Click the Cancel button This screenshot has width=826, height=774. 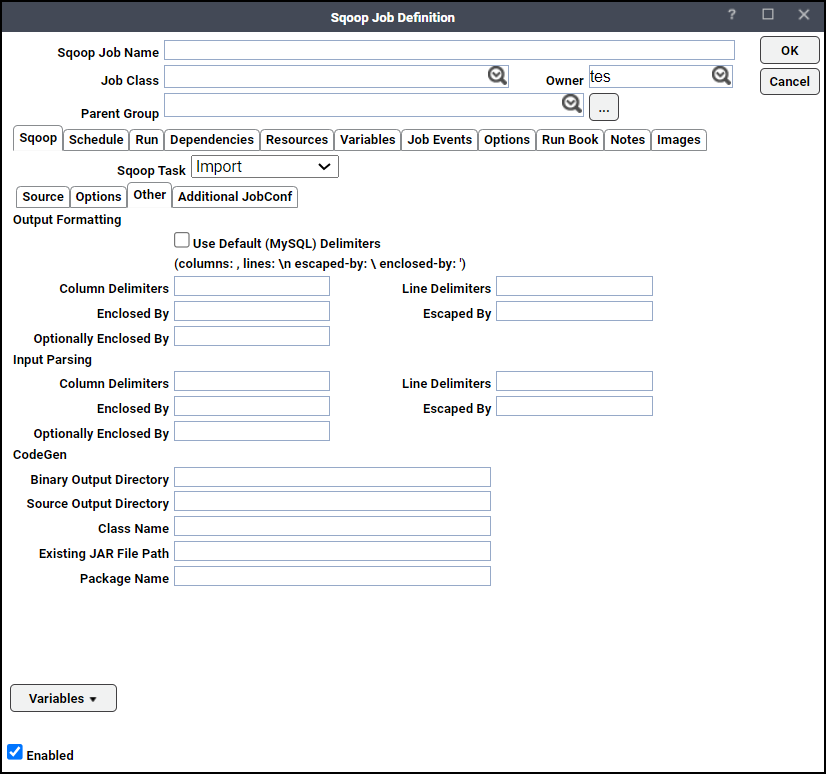790,82
